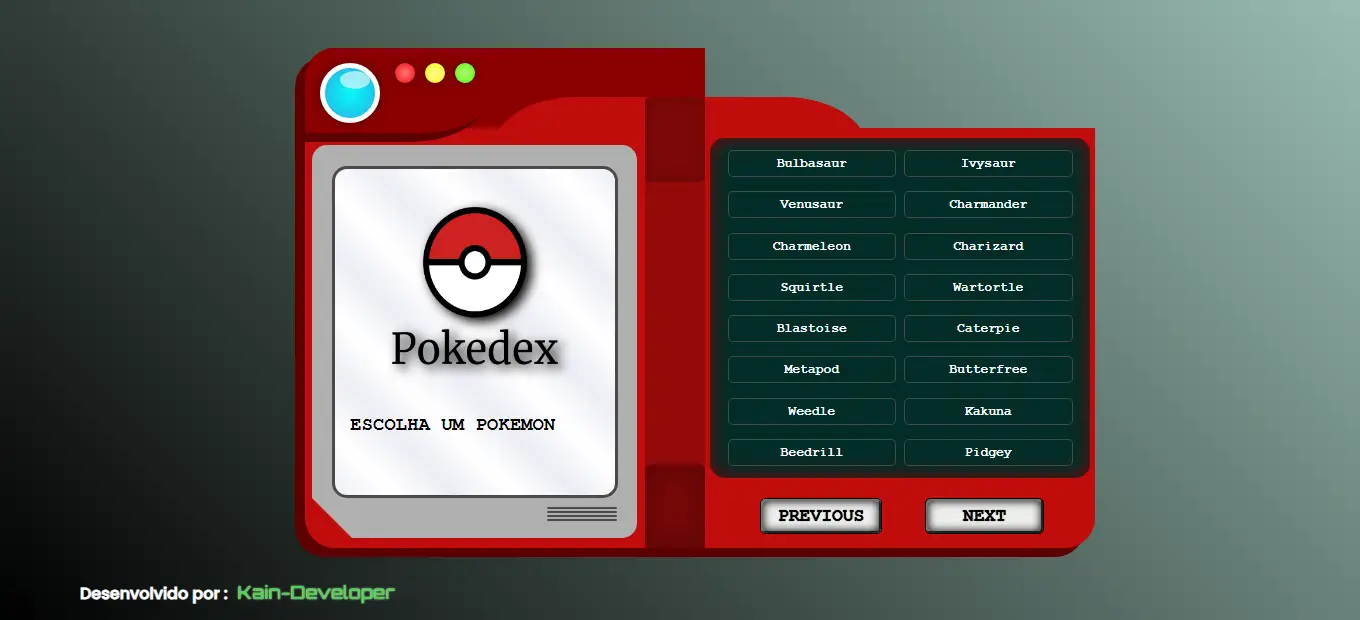This screenshot has height=620, width=1360.
Task: Select Butterfree from the list
Action: 988,369
